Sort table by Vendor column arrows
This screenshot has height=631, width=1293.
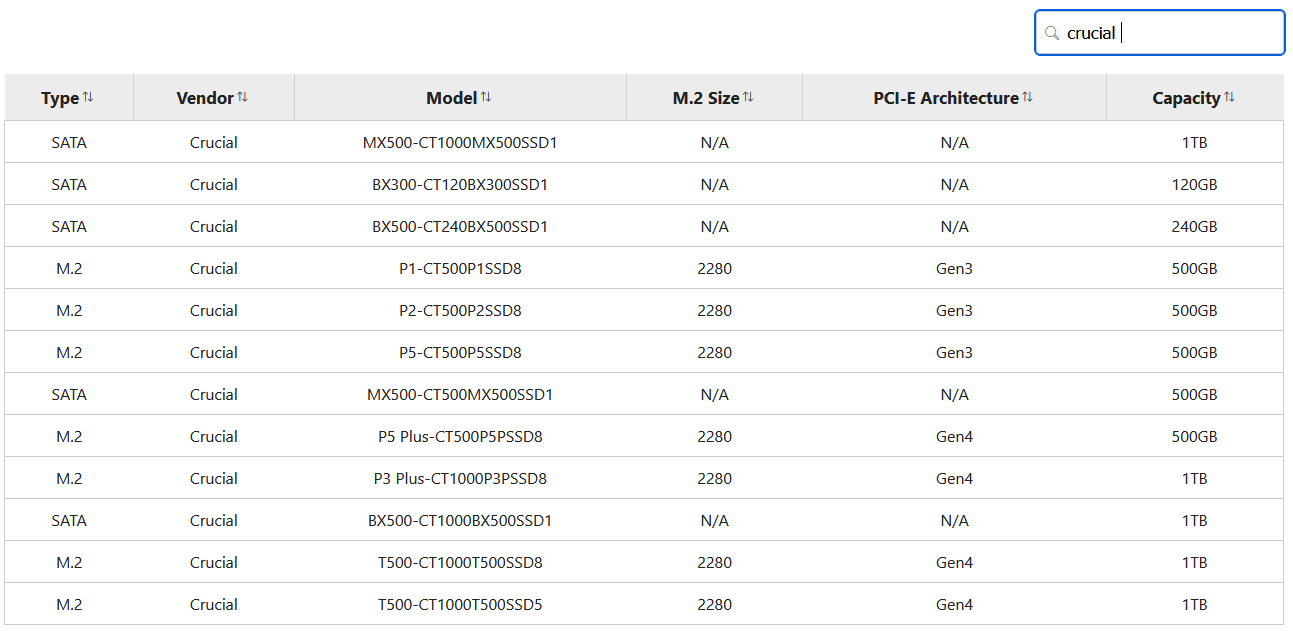point(242,97)
